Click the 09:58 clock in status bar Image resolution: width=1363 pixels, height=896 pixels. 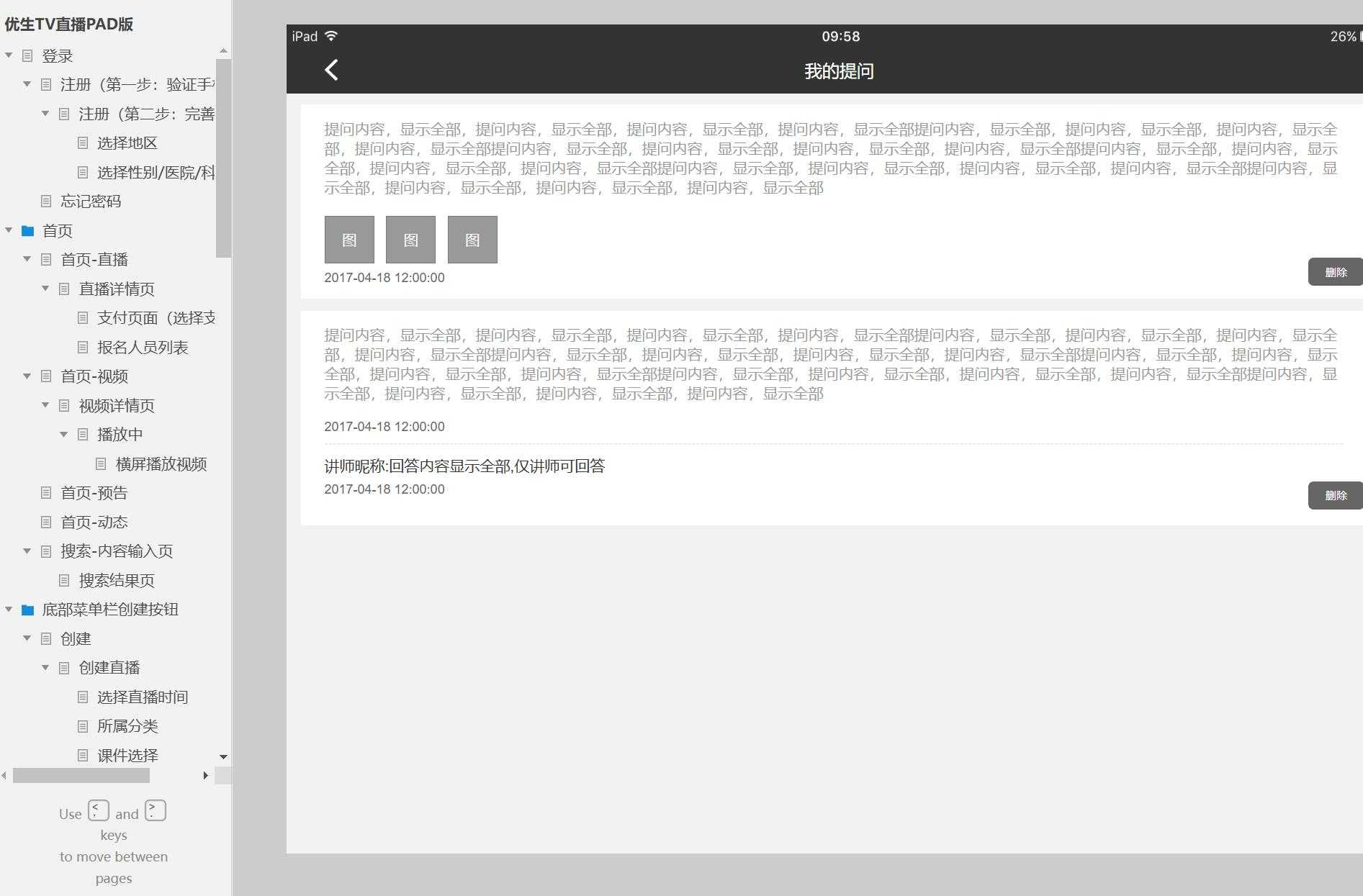point(840,36)
